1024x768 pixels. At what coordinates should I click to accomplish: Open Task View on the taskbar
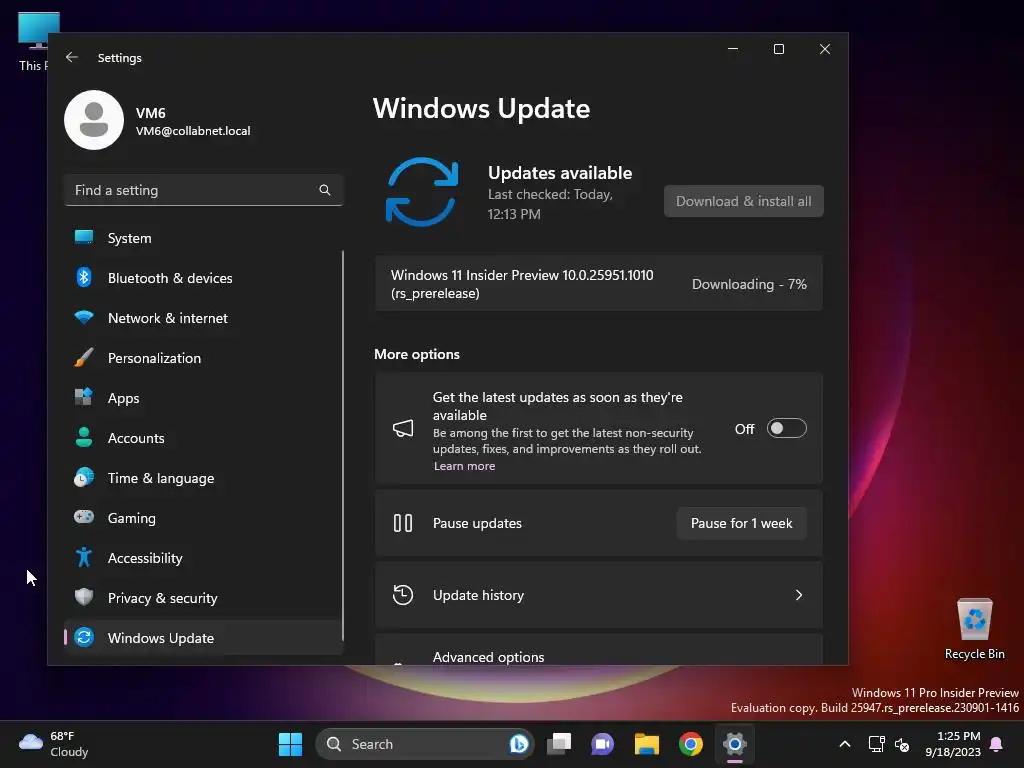(559, 744)
